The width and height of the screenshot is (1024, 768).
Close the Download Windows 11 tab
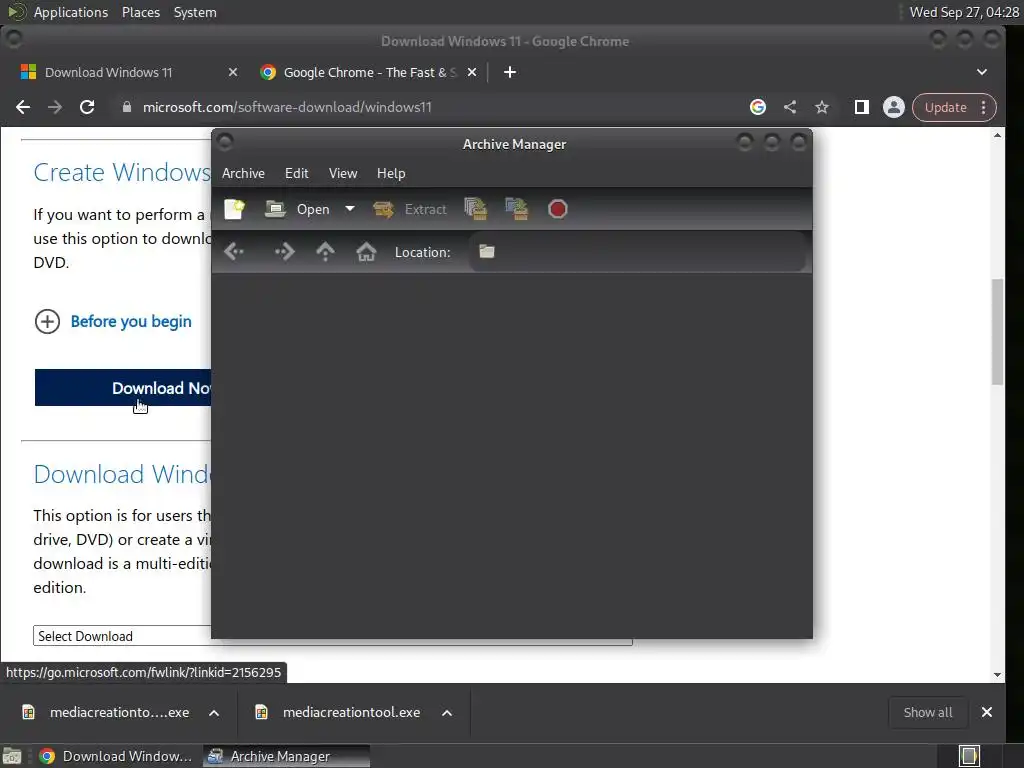pyautogui.click(x=232, y=72)
